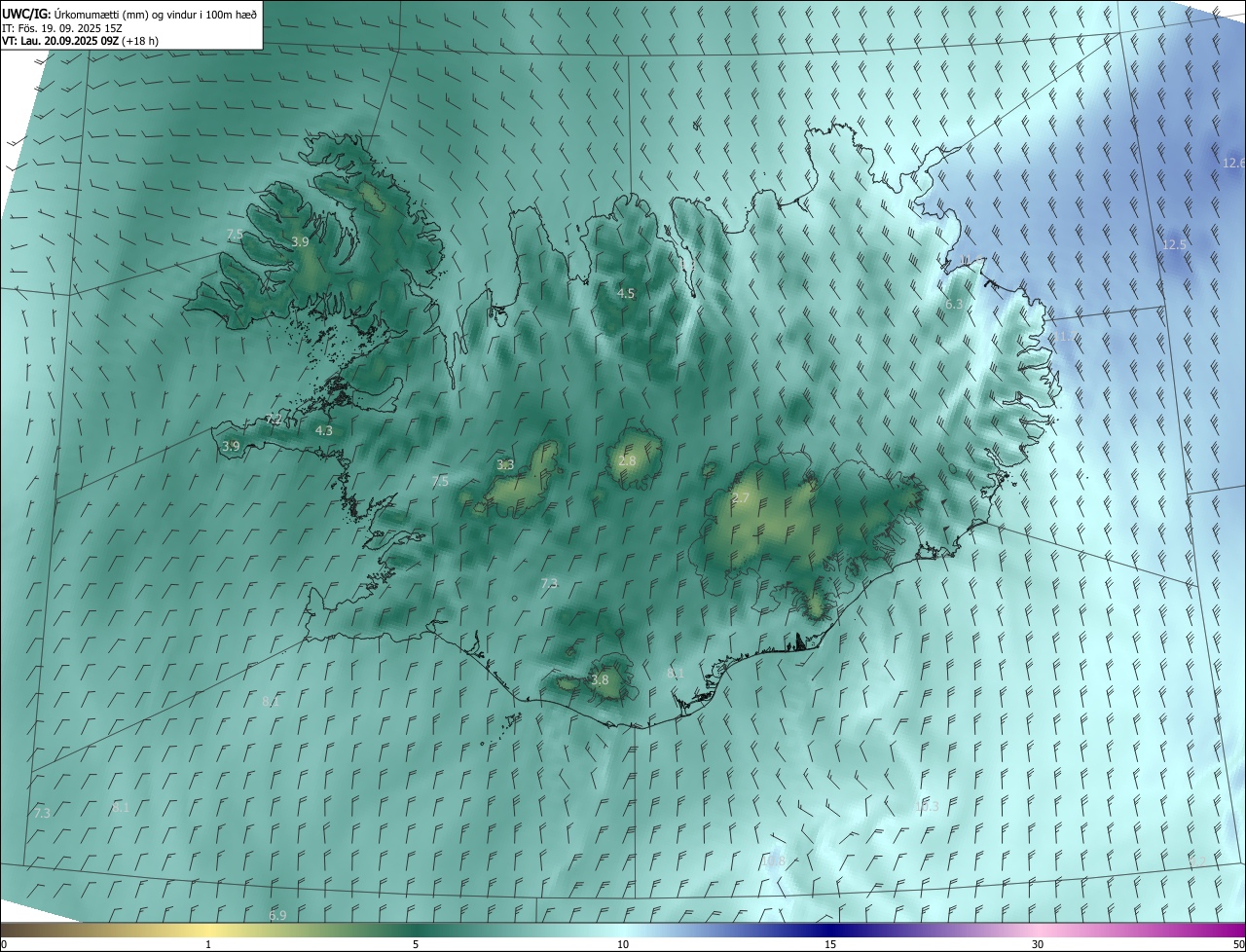Pick the dark navy colorbar segment above 15
The image size is (1246, 952).
coord(830,930)
